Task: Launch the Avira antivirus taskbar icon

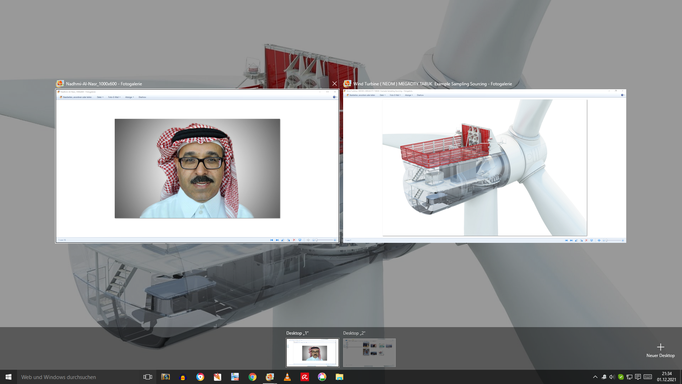Action: click(x=304, y=377)
